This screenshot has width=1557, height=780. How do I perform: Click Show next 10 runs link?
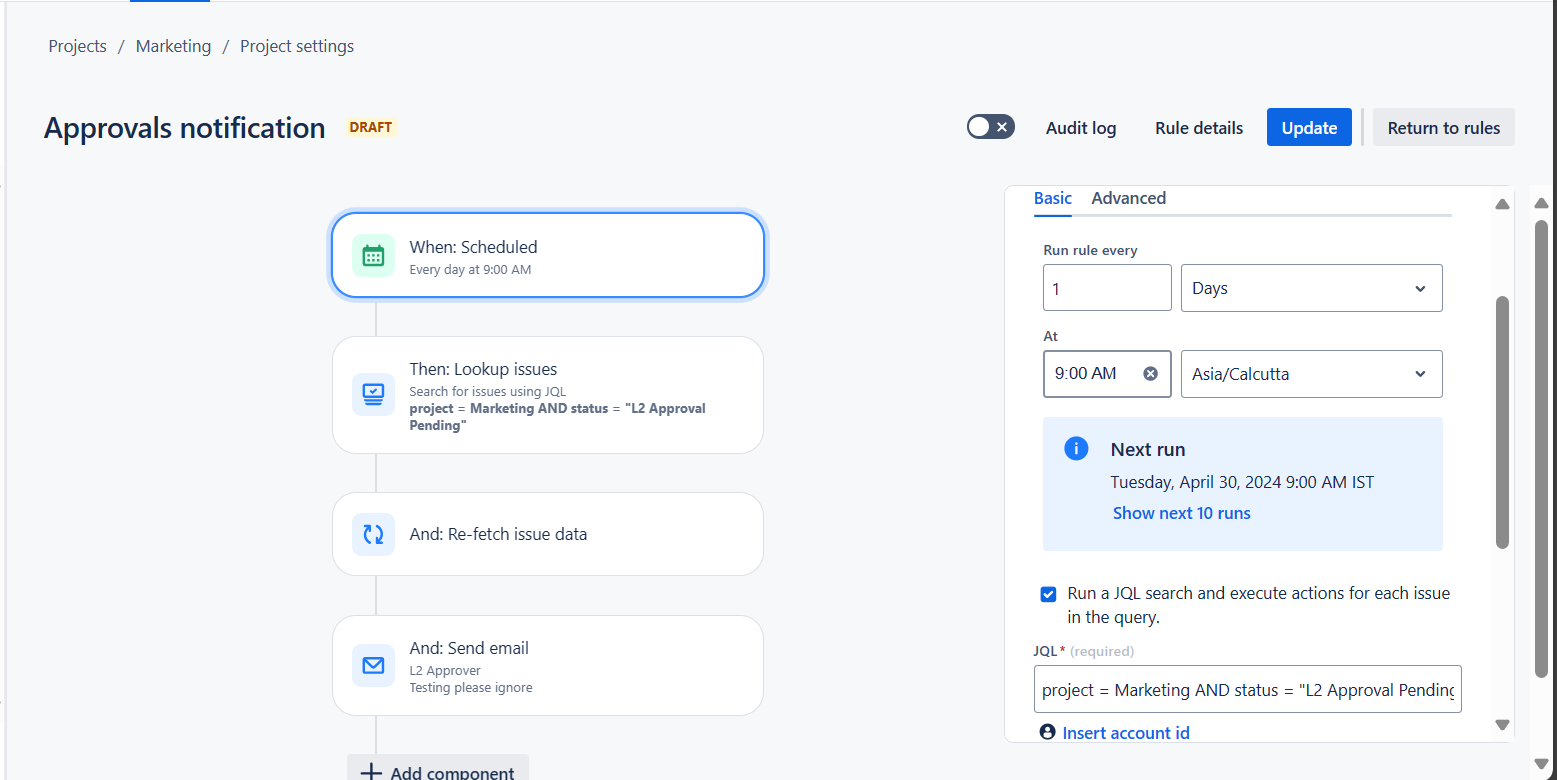(x=1181, y=513)
